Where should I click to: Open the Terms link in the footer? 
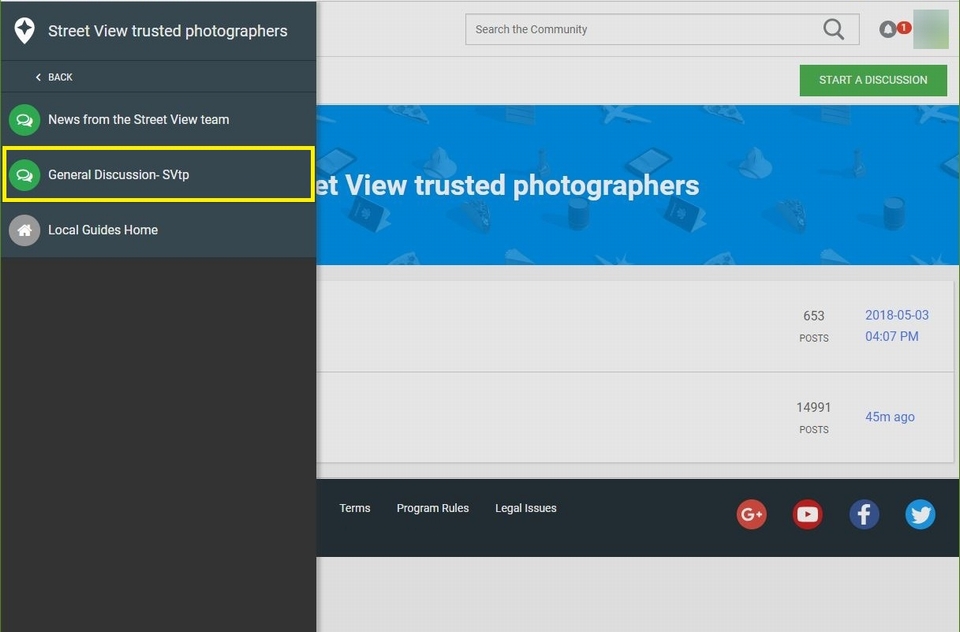(x=354, y=508)
